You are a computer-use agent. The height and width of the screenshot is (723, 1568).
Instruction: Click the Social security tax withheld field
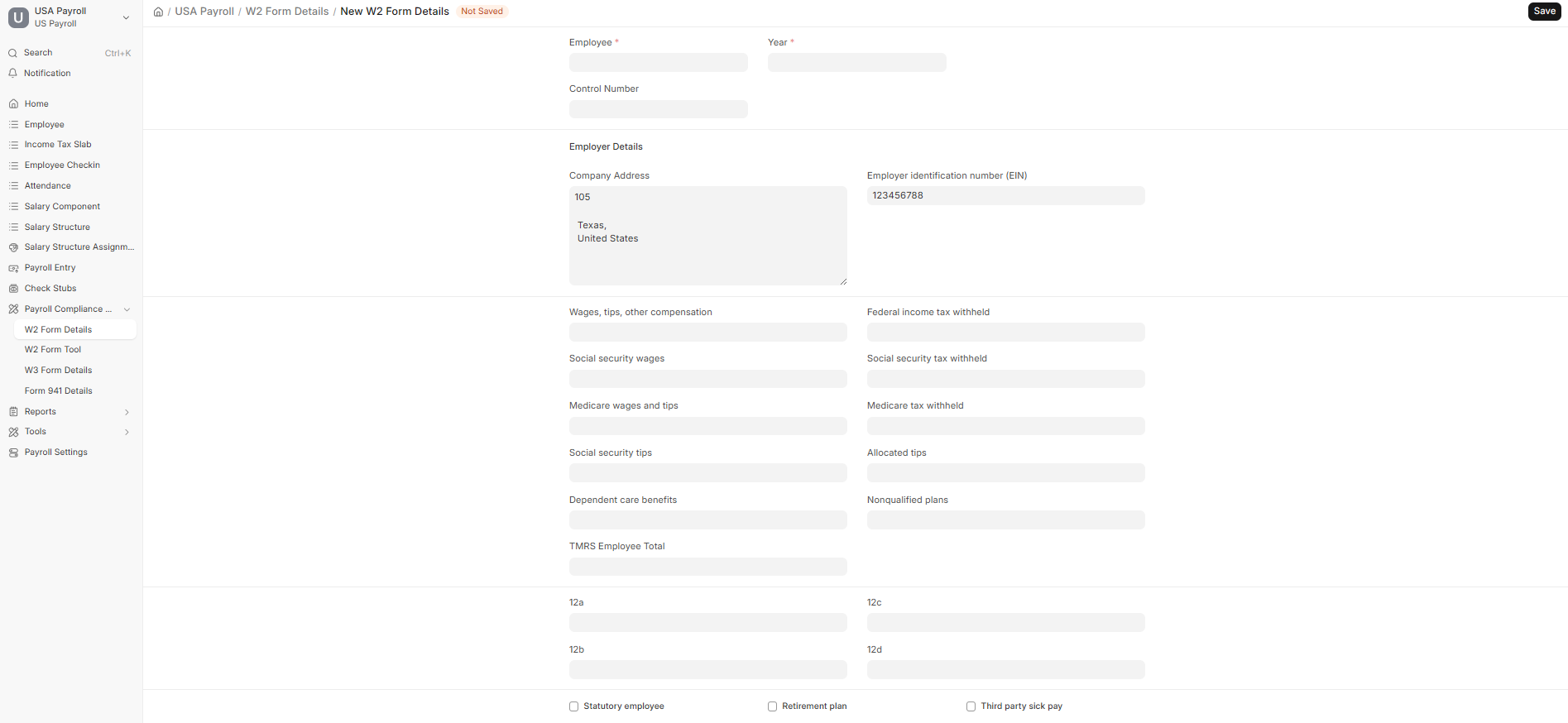click(1006, 379)
